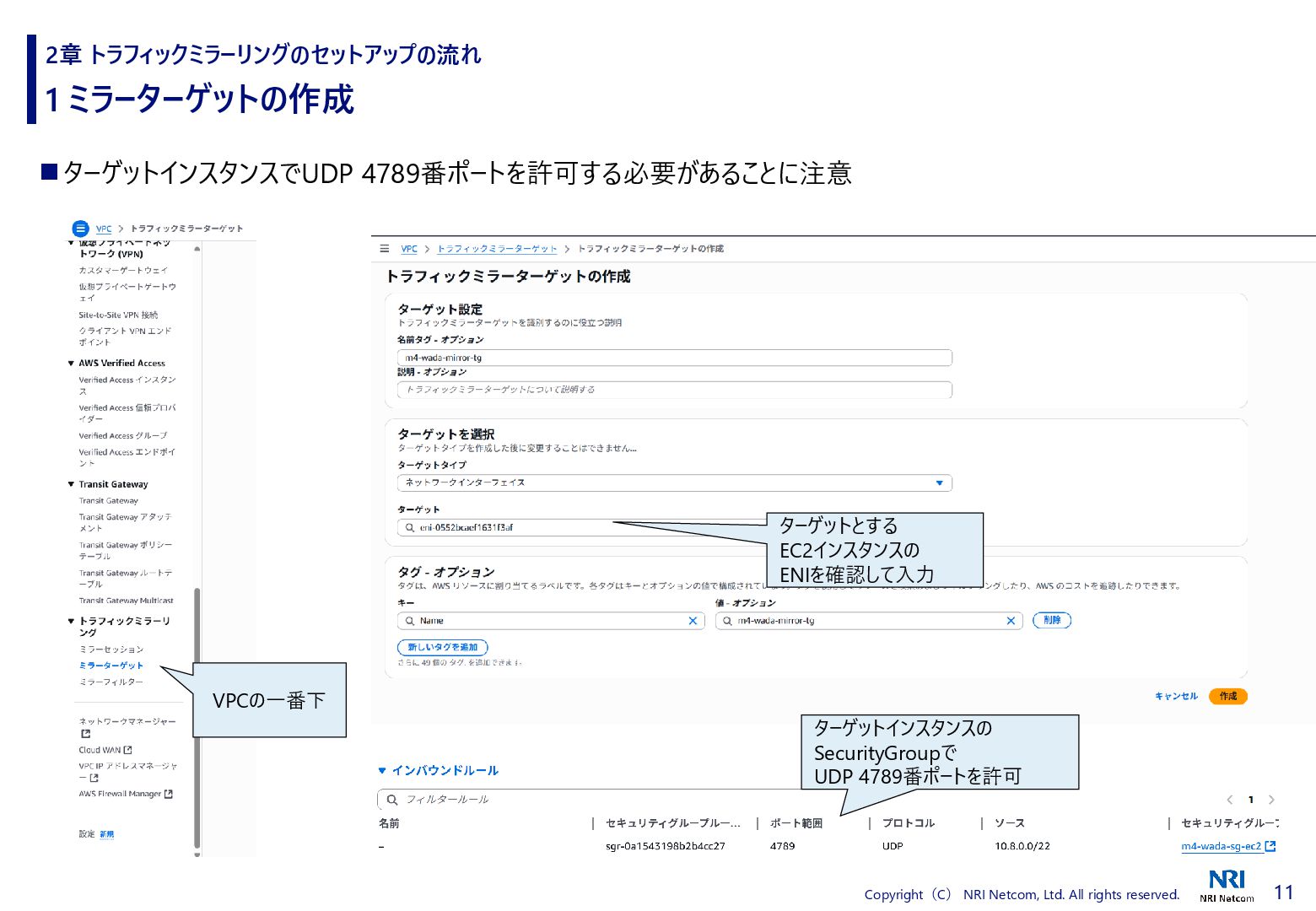Image resolution: width=1316 pixels, height=911 pixels.
Task: Click the external link icon beside AWS Firewall Manager
Action: pyautogui.click(x=169, y=794)
